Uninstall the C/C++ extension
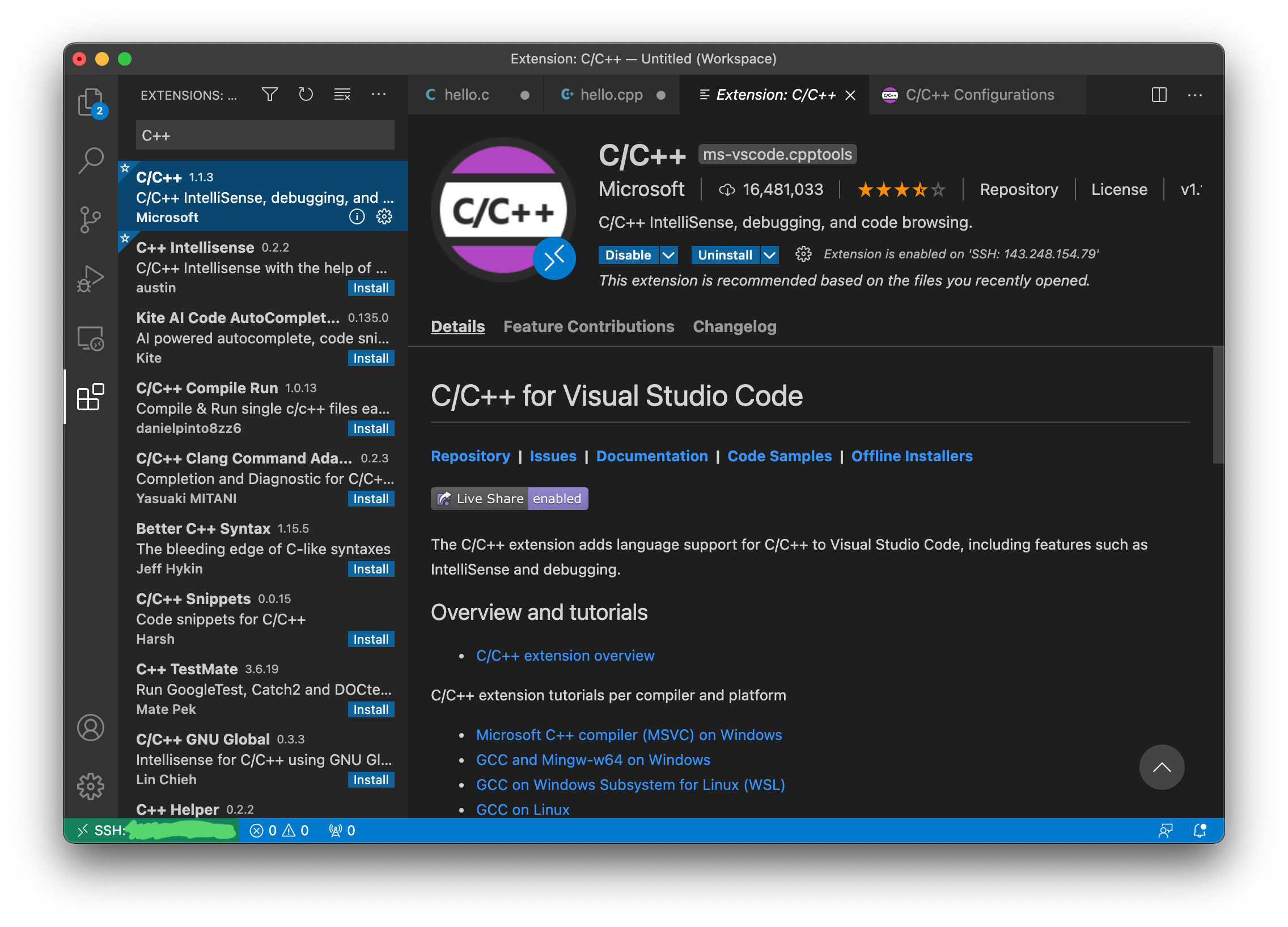The height and width of the screenshot is (927, 1288). tap(725, 255)
